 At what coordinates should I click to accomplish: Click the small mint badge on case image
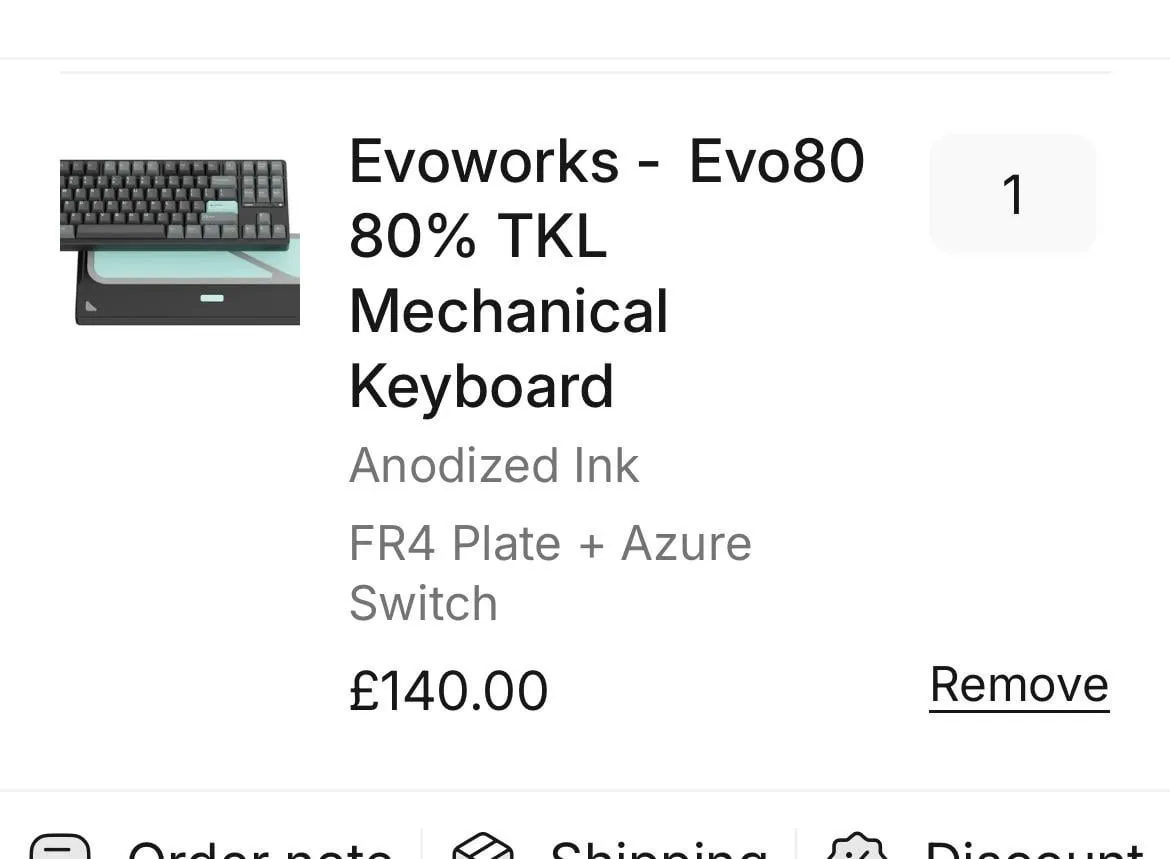click(212, 298)
